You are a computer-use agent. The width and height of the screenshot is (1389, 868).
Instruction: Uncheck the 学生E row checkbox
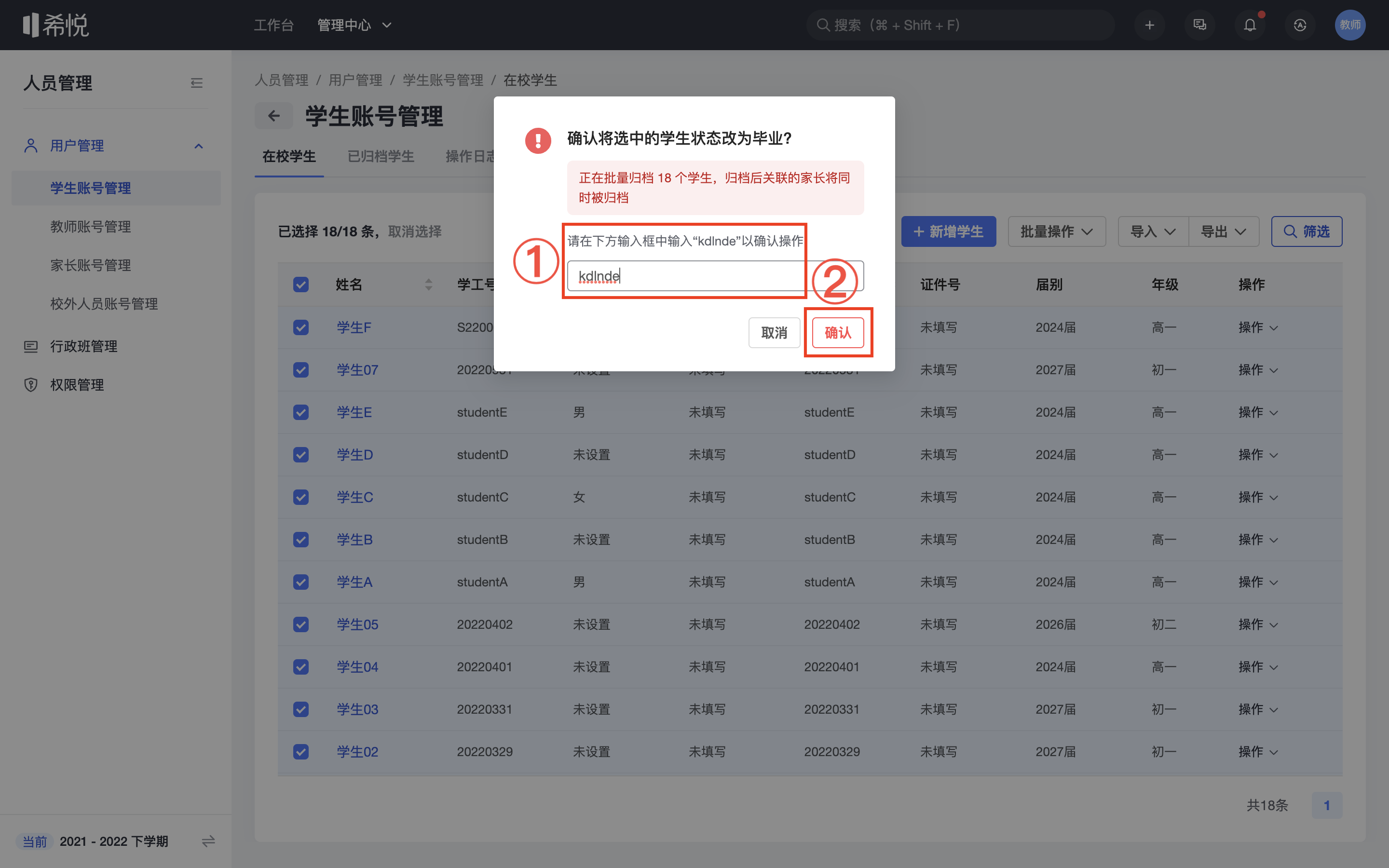(x=301, y=412)
